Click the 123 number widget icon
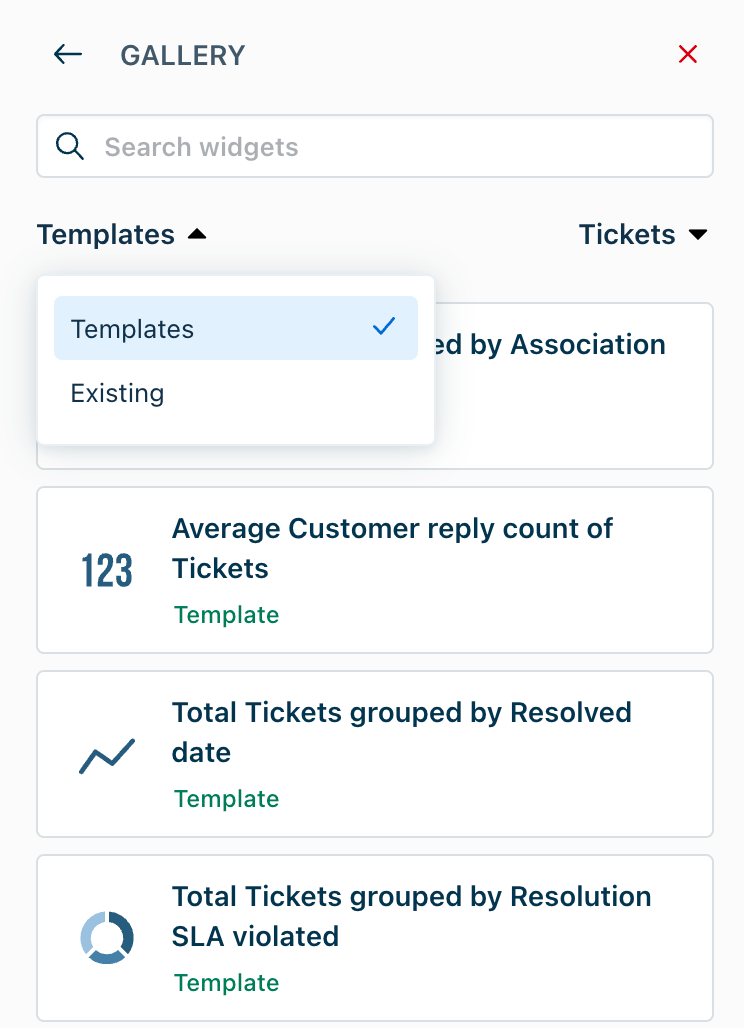744x1028 pixels. point(106,570)
